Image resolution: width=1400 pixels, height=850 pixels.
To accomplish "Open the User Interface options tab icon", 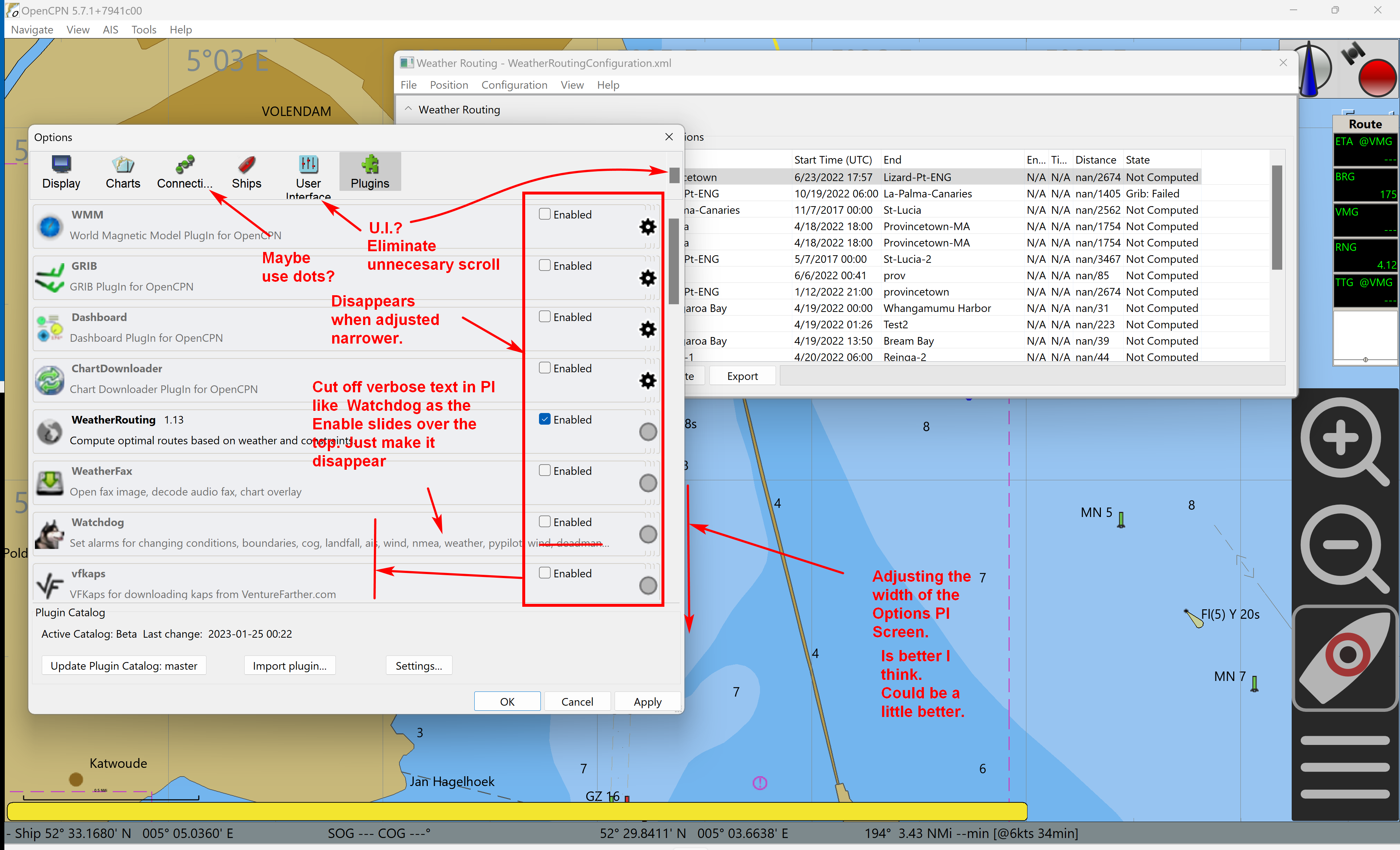I will click(308, 175).
